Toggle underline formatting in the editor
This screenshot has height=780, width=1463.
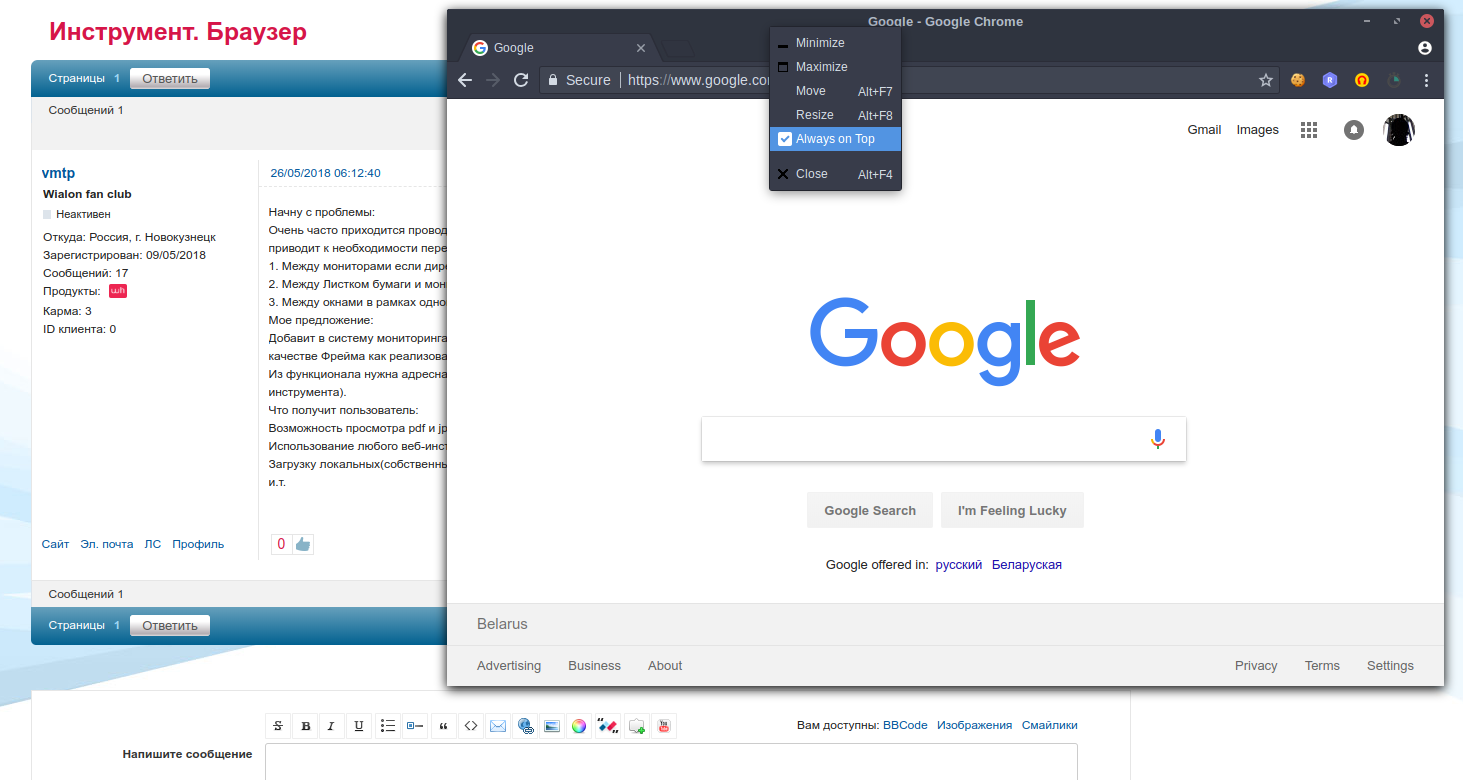(x=358, y=726)
